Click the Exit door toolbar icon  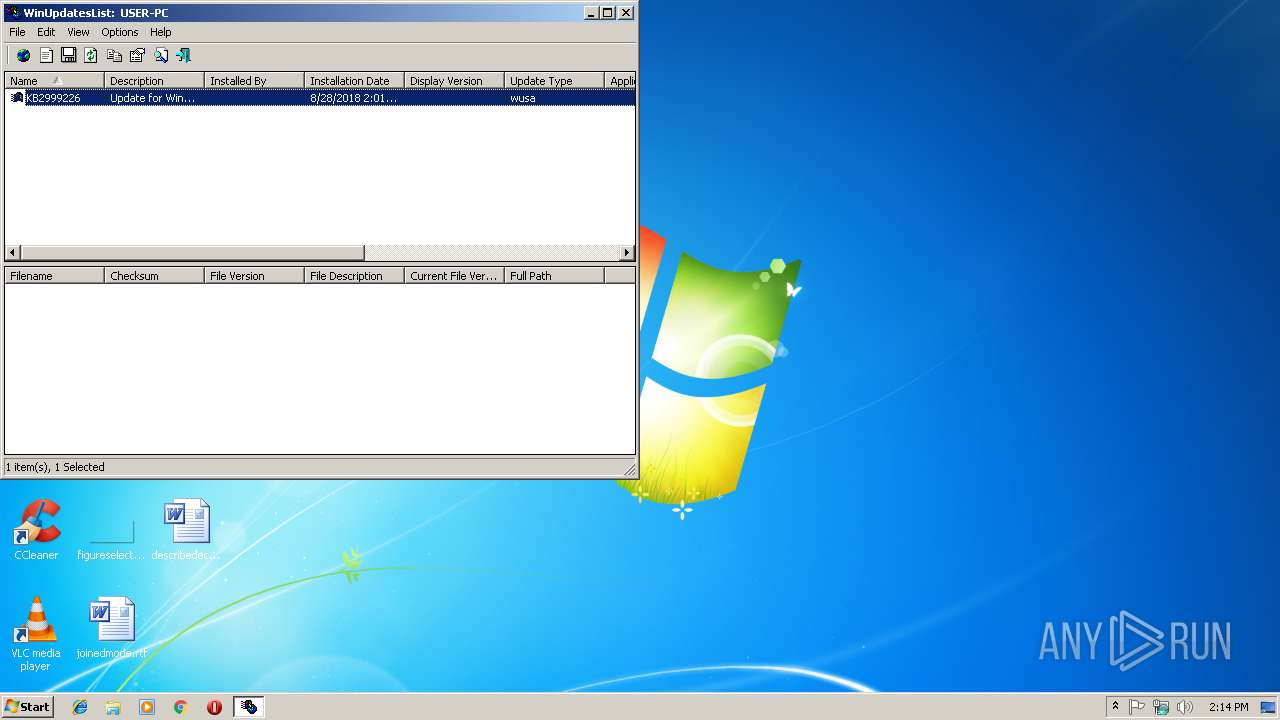(183, 56)
